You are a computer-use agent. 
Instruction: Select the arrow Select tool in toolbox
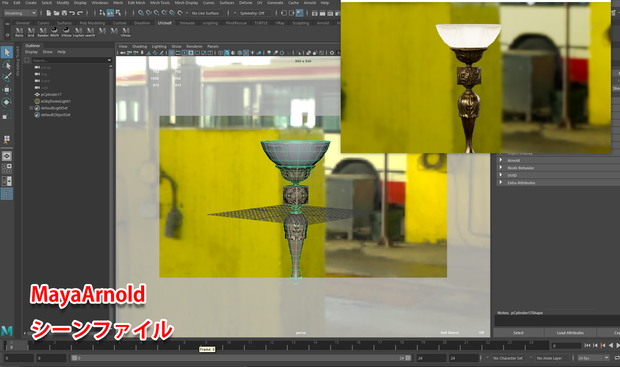pos(7,52)
